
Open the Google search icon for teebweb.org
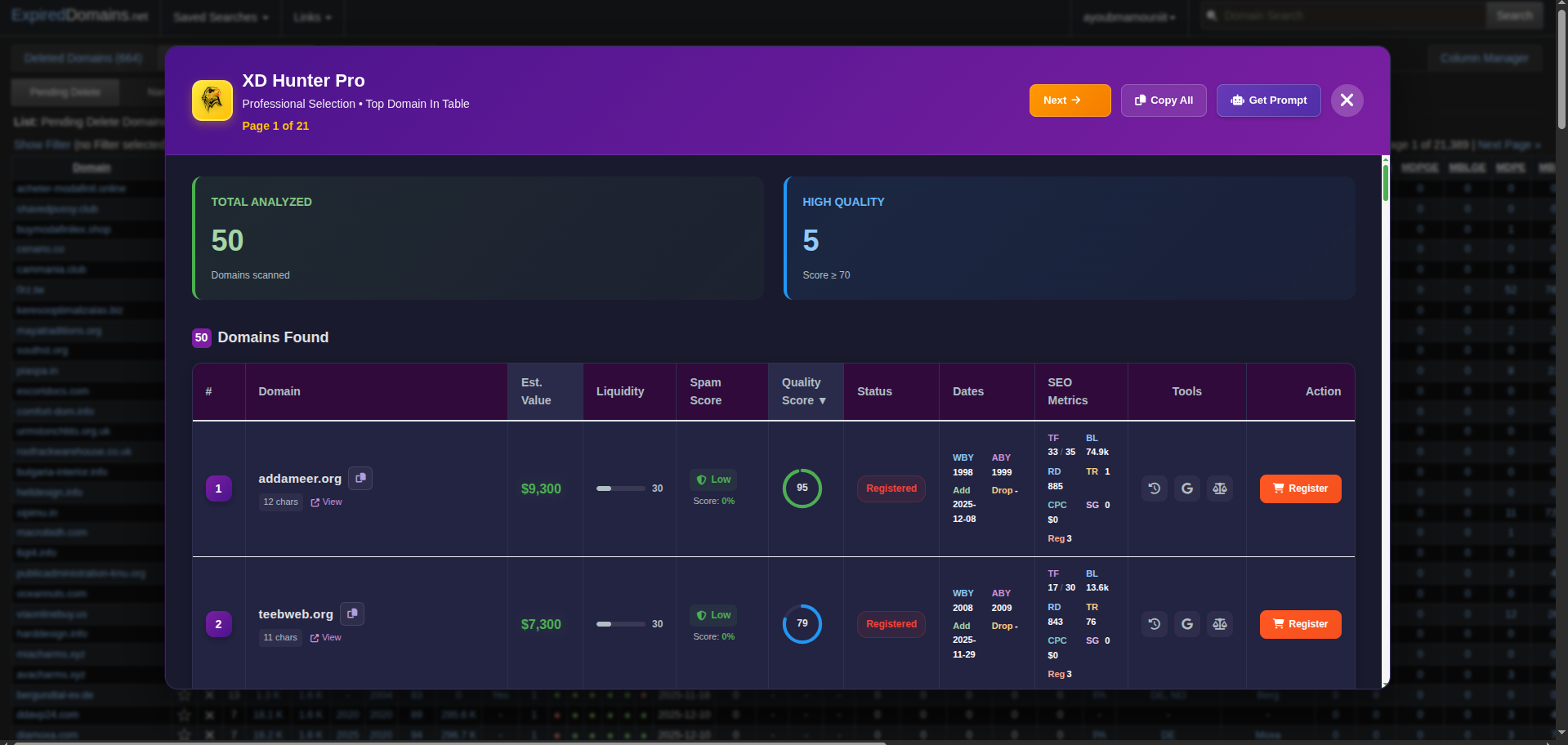pos(1186,623)
